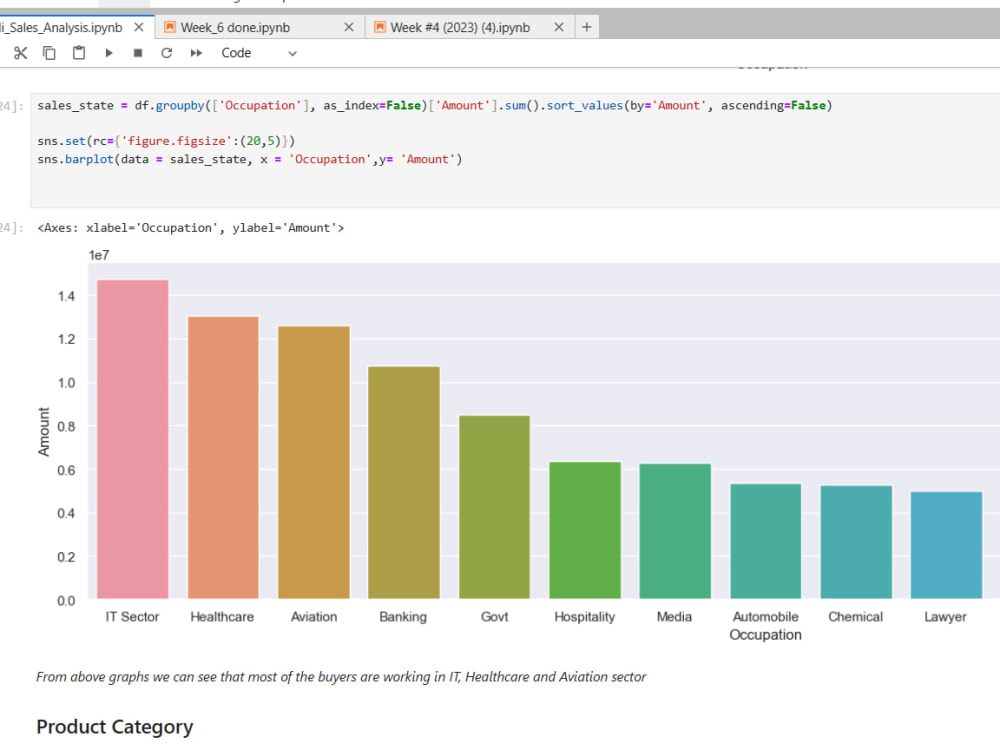Paste cells from the clipboard
The height and width of the screenshot is (750, 1000).
(x=78, y=53)
